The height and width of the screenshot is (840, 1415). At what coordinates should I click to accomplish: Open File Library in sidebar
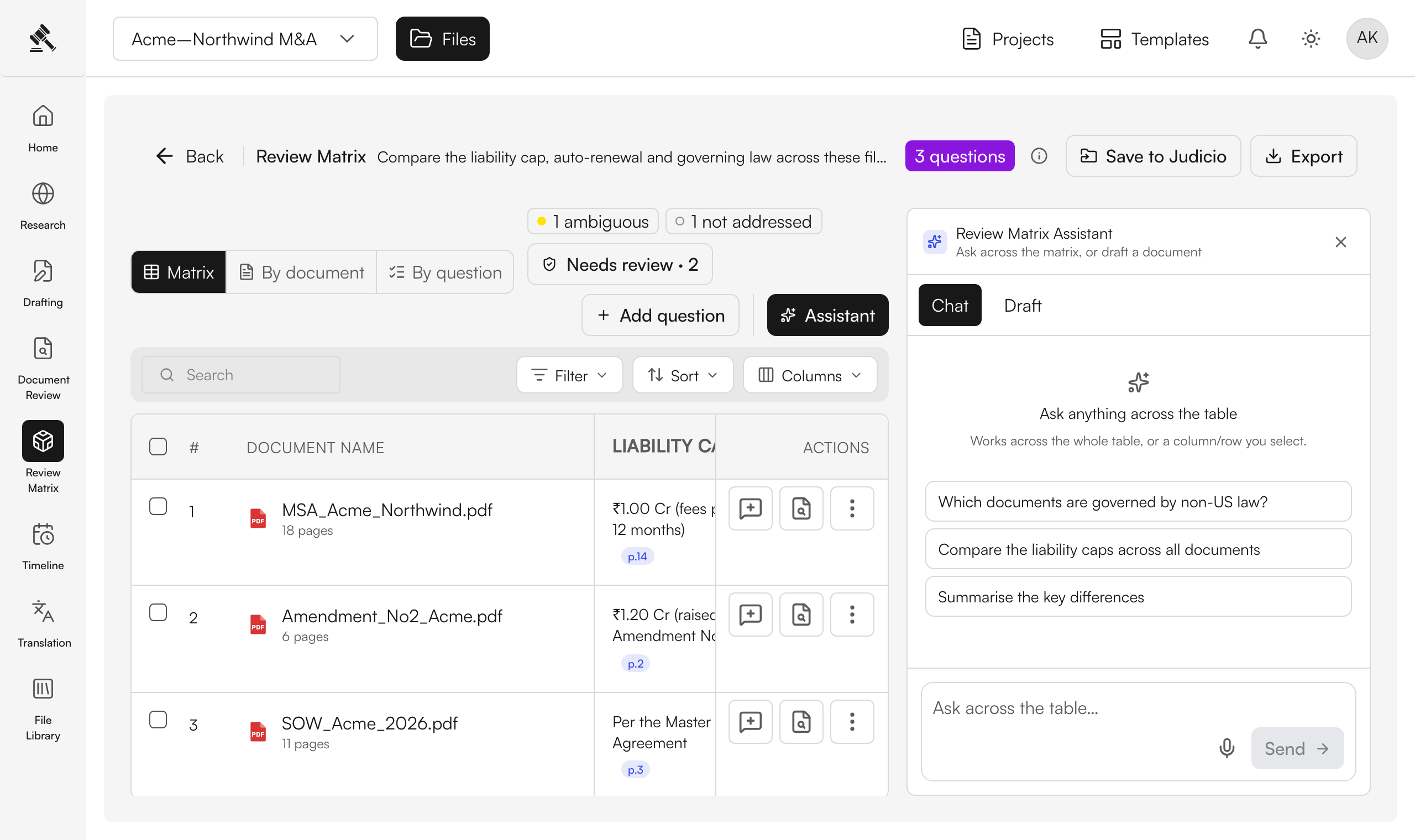click(x=43, y=708)
